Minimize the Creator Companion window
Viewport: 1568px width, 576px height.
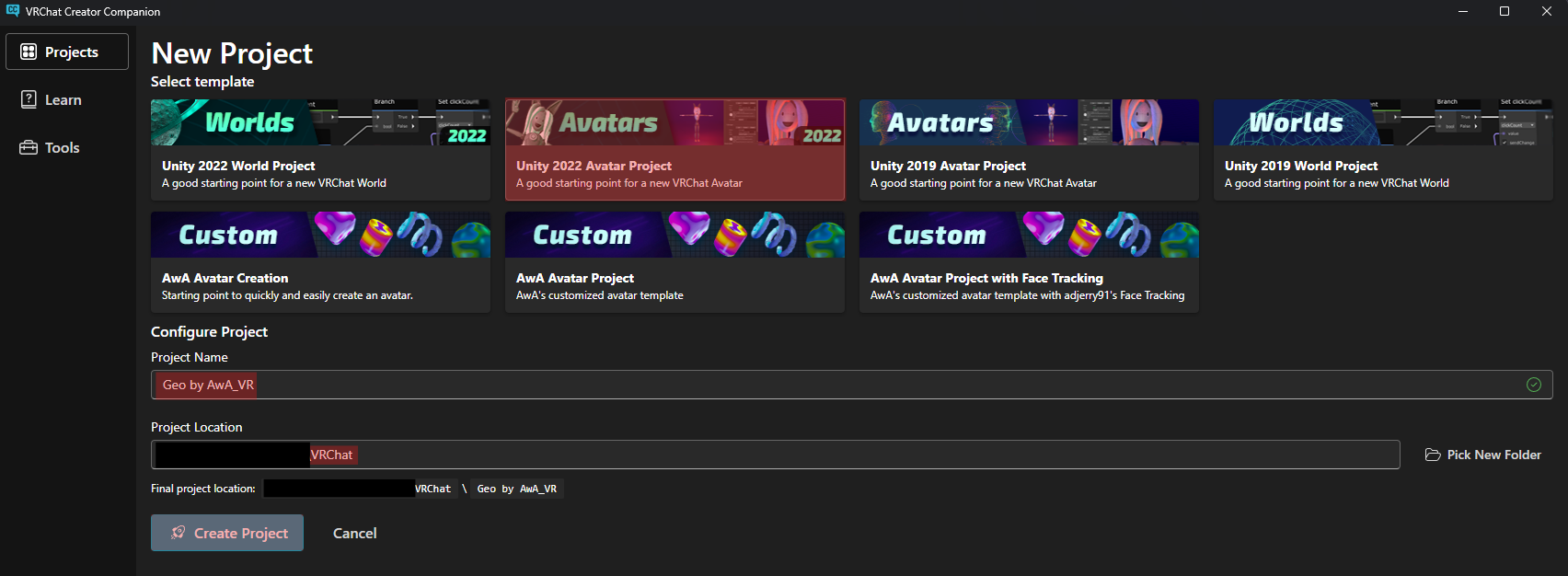coord(1463,11)
